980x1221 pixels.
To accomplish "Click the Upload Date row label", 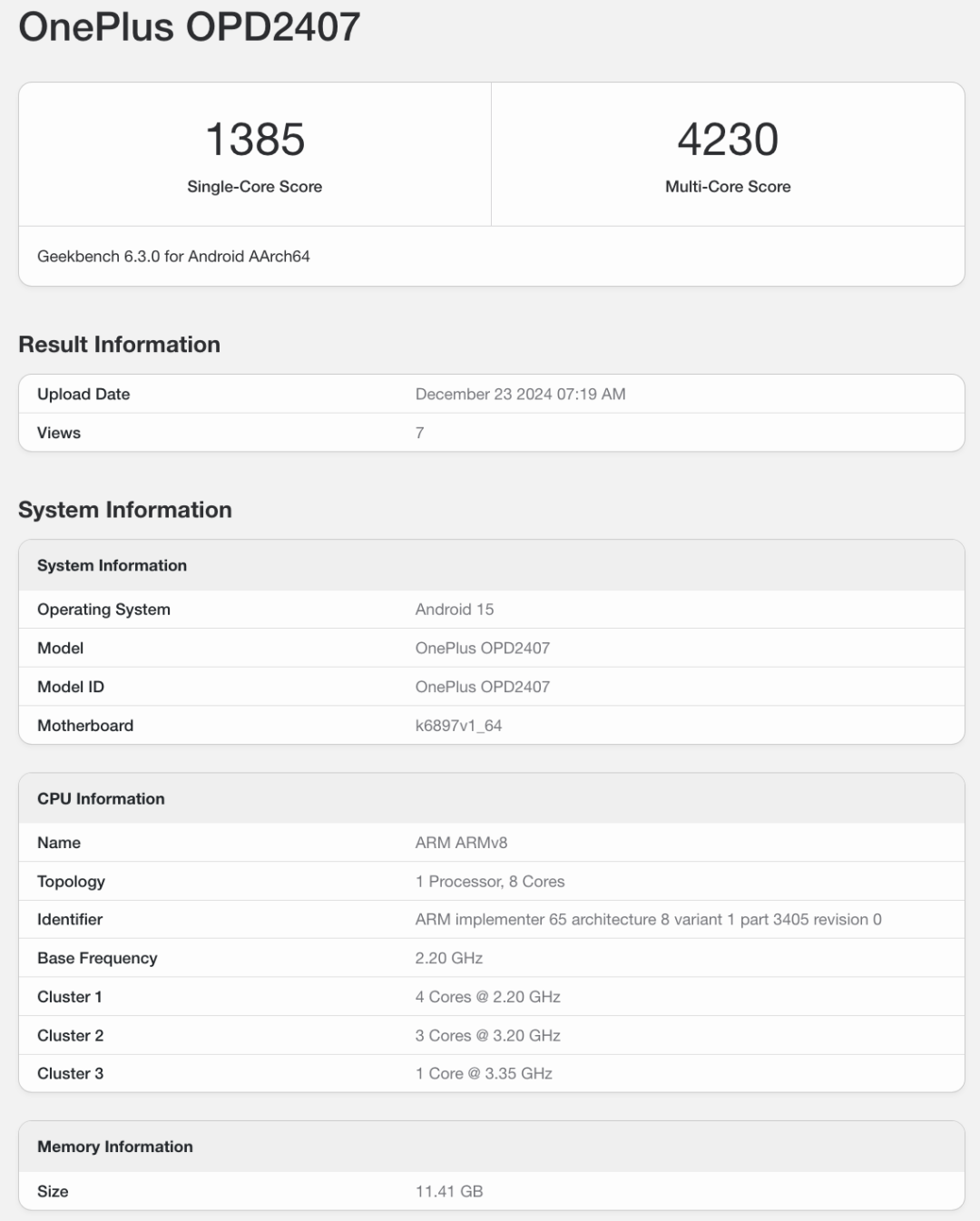I will click(x=83, y=395).
